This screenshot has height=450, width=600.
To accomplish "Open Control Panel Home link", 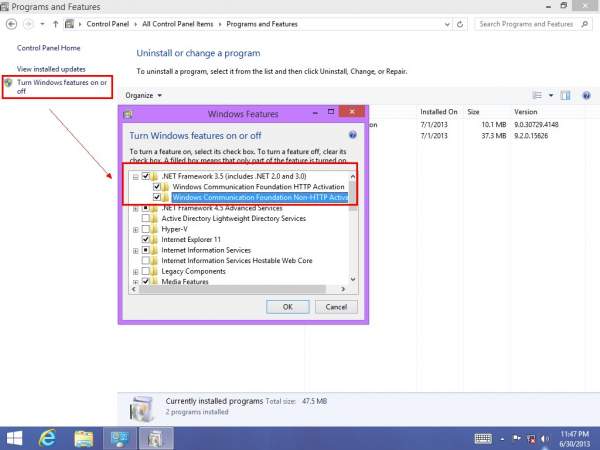I will click(x=49, y=48).
